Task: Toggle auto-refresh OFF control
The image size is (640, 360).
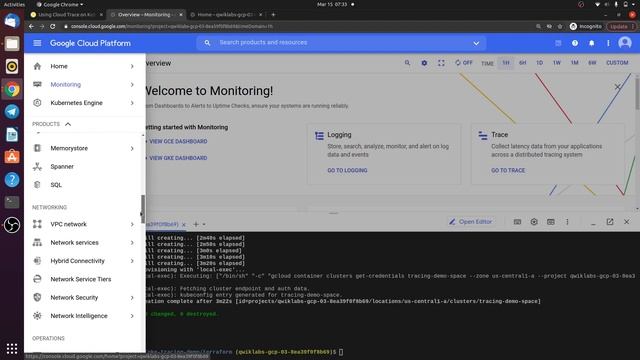Action: click(464, 63)
